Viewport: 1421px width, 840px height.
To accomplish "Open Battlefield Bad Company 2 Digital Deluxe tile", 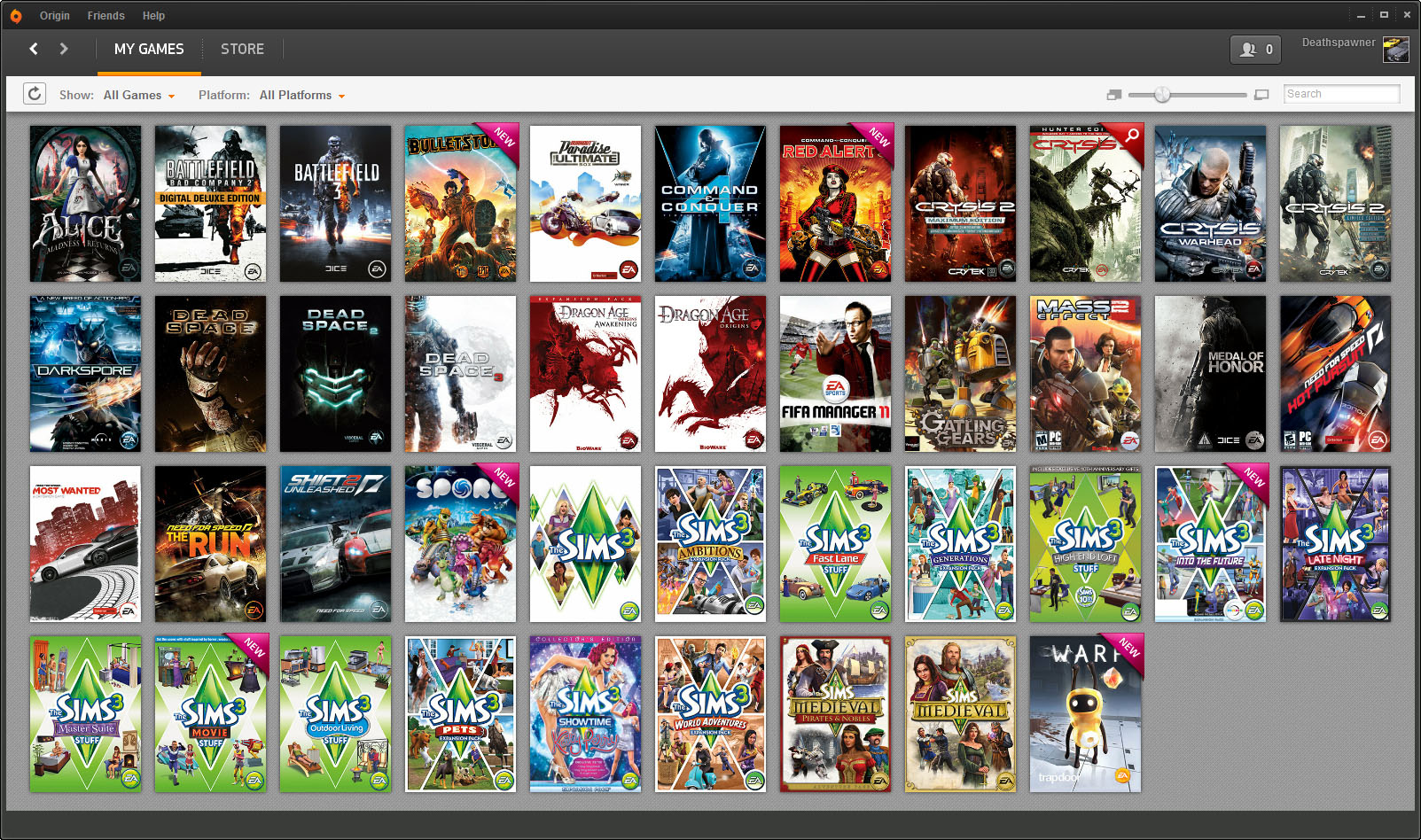I will click(210, 204).
